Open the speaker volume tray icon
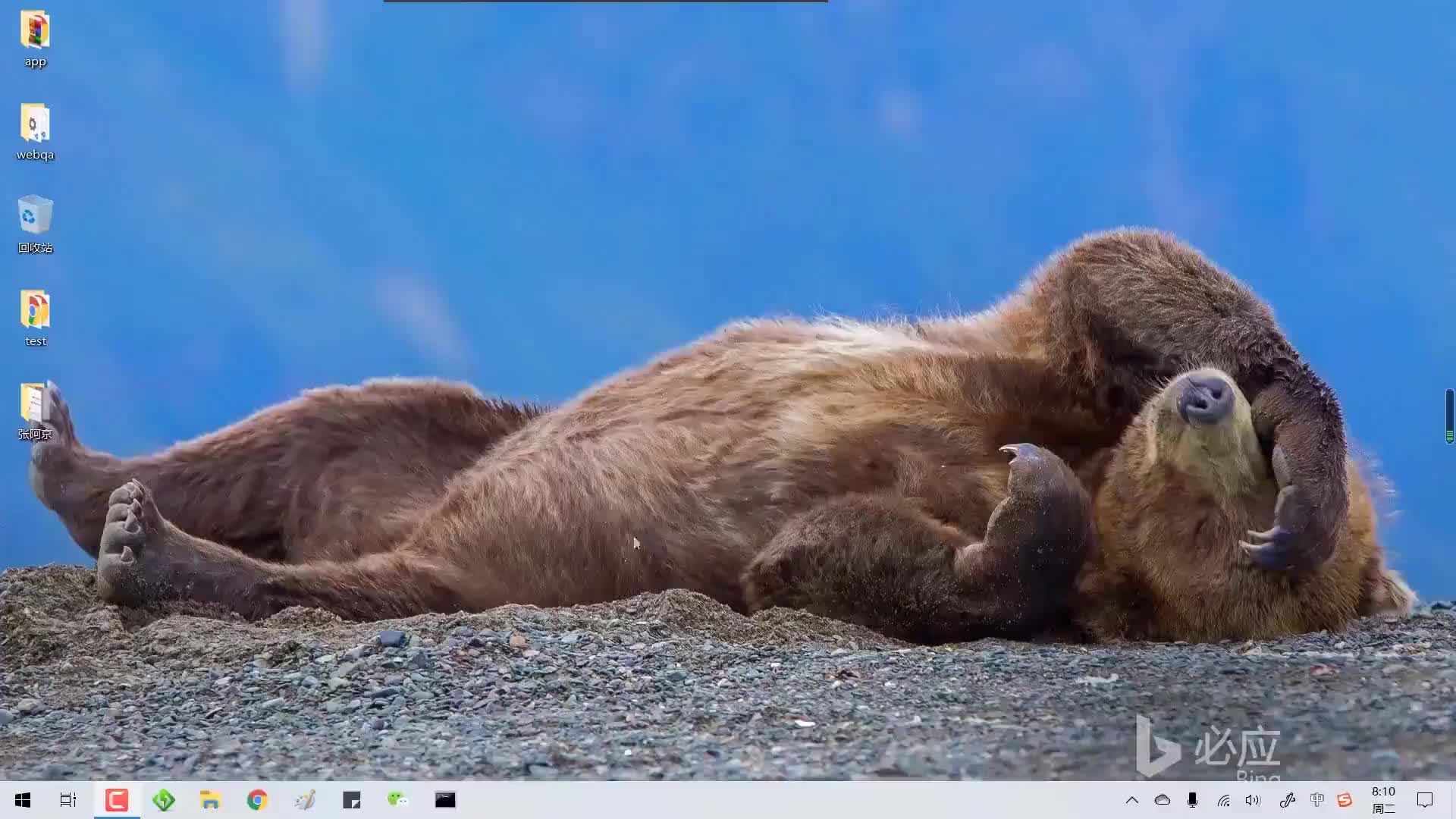The height and width of the screenshot is (819, 1456). [x=1253, y=800]
